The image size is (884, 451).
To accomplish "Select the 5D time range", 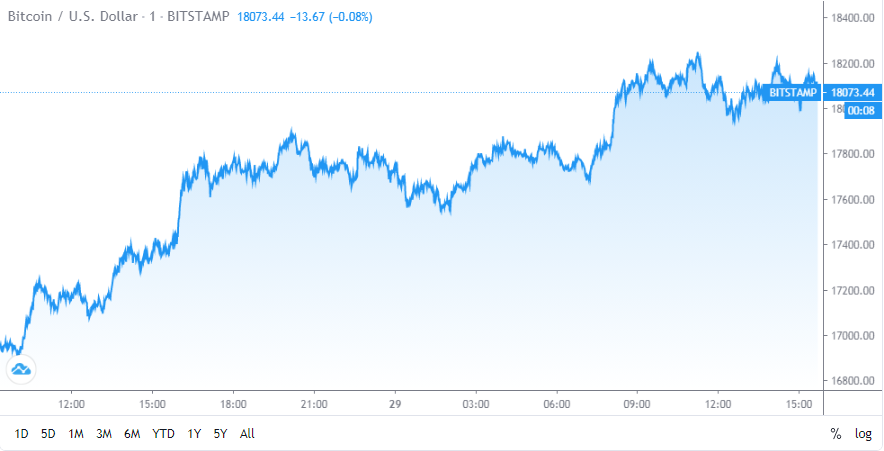I will 48,434.
